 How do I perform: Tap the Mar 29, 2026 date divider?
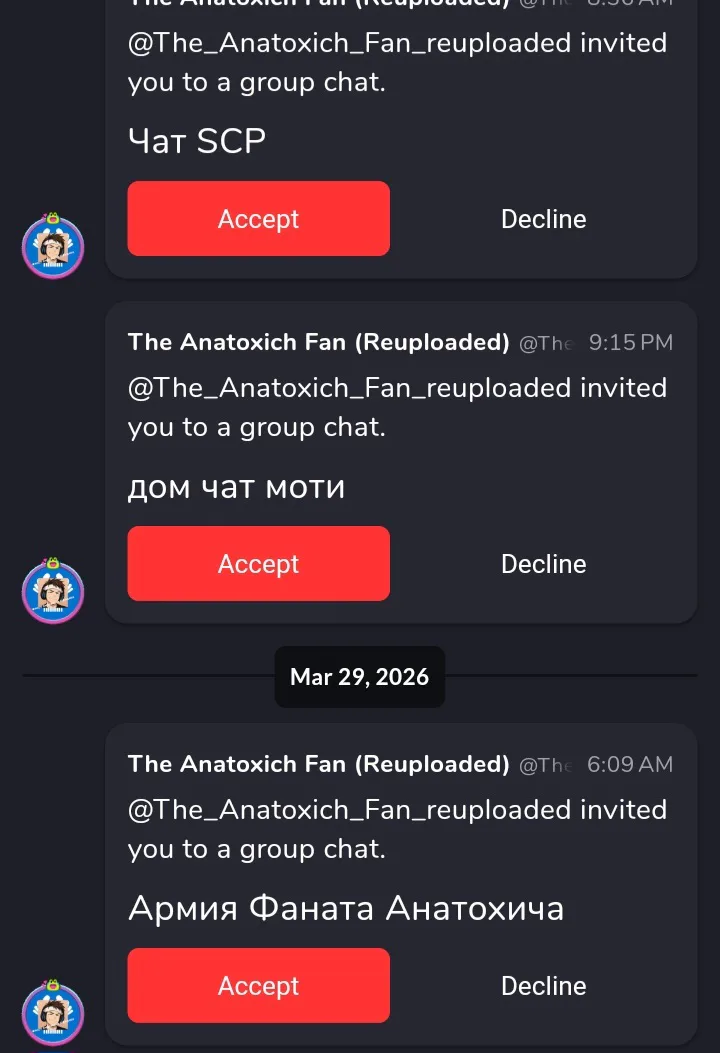click(x=359, y=677)
